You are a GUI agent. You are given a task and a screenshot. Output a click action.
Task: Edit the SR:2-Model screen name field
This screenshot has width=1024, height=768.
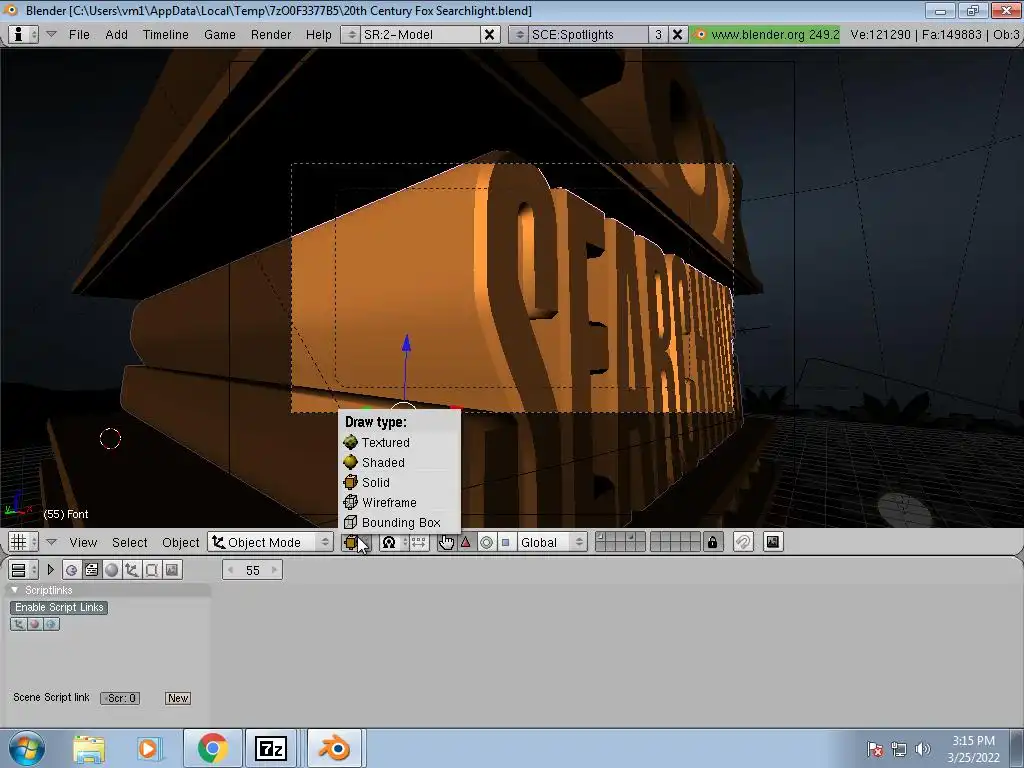pos(420,35)
